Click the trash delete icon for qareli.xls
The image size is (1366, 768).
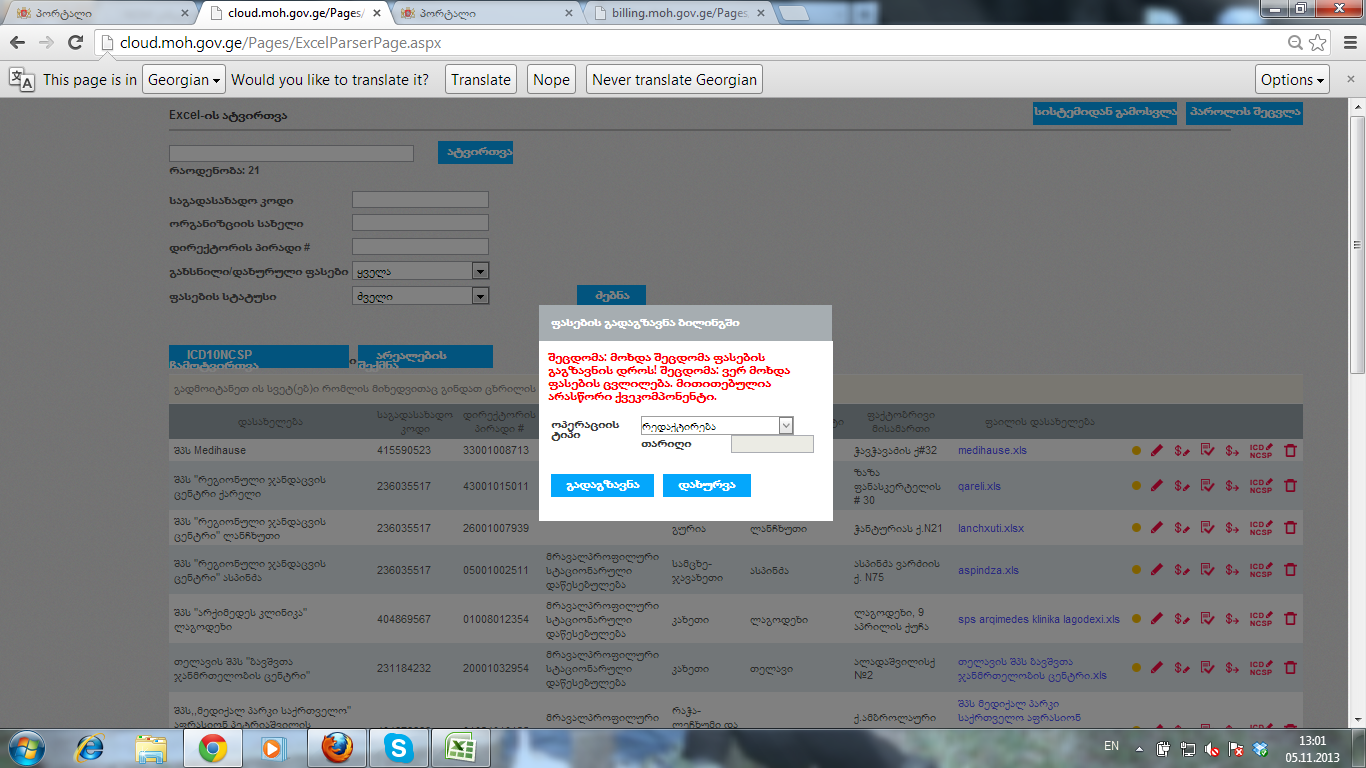coord(1290,486)
